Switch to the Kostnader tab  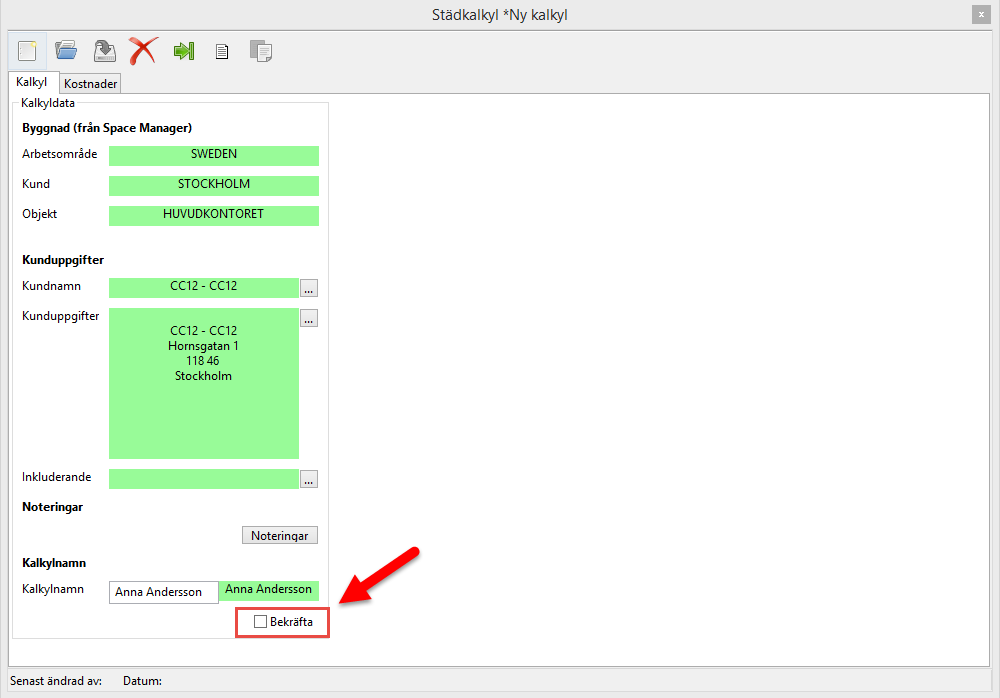[x=91, y=84]
